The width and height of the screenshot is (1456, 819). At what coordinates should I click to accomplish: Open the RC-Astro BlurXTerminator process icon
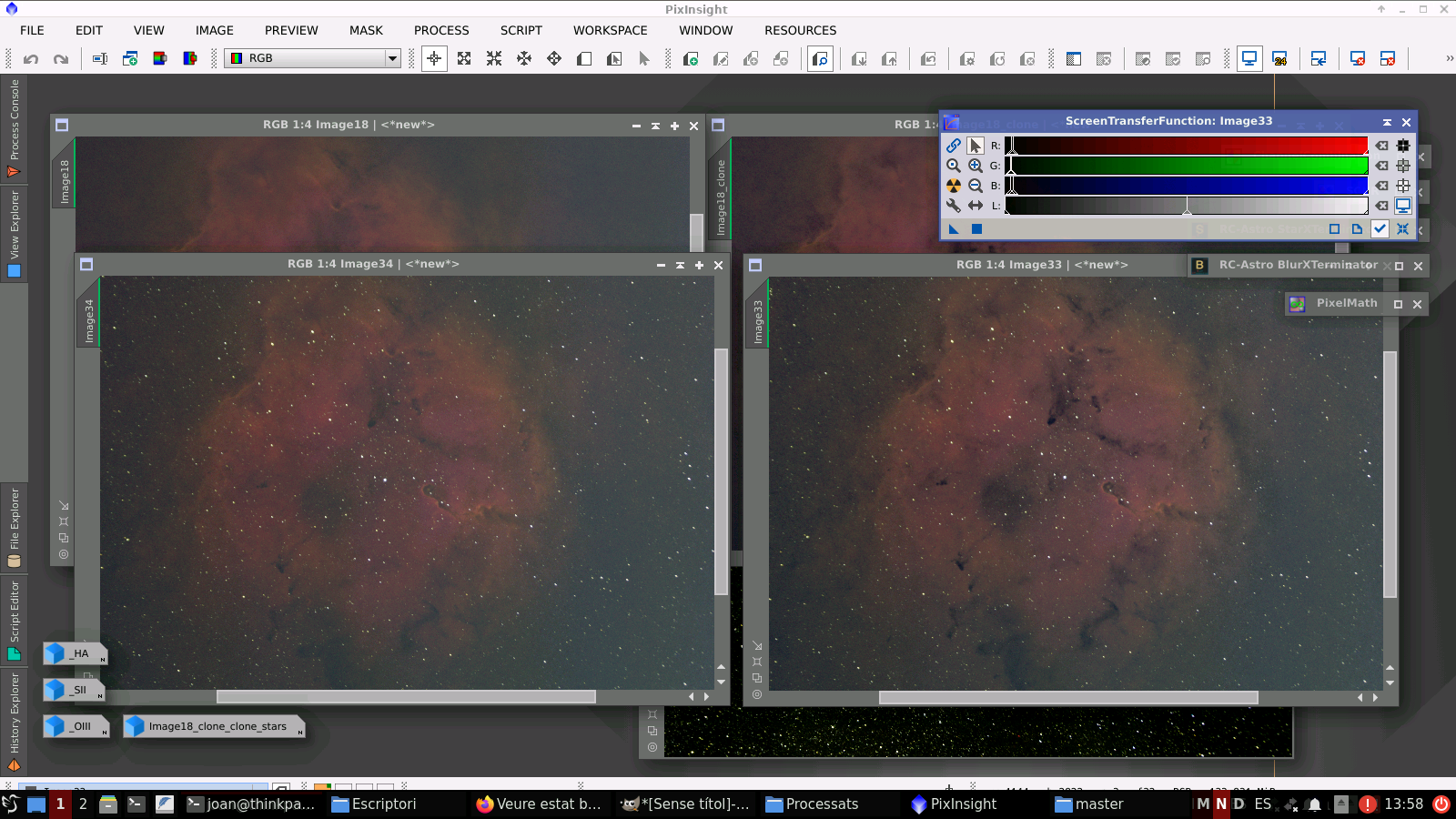pyautogui.click(x=1200, y=266)
